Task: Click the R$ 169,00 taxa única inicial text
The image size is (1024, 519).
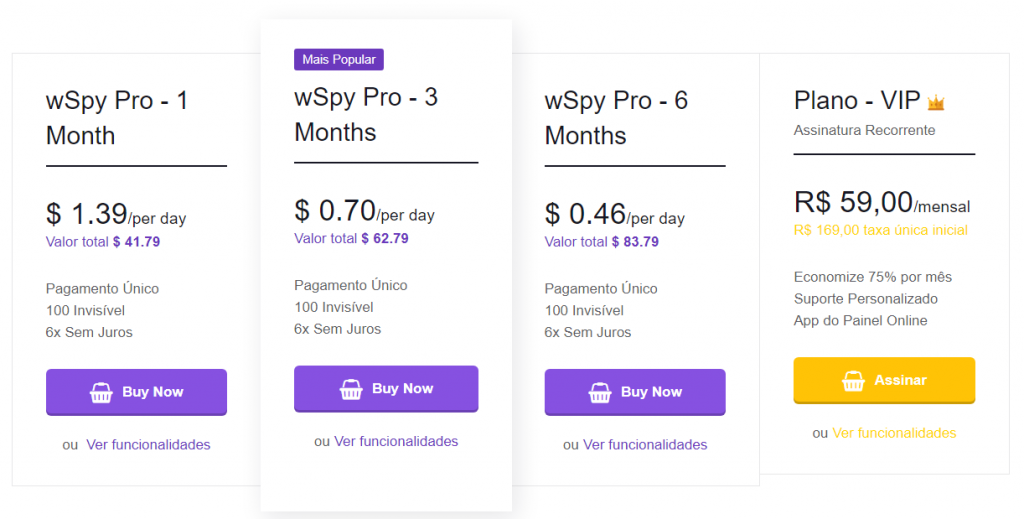Action: coord(880,230)
